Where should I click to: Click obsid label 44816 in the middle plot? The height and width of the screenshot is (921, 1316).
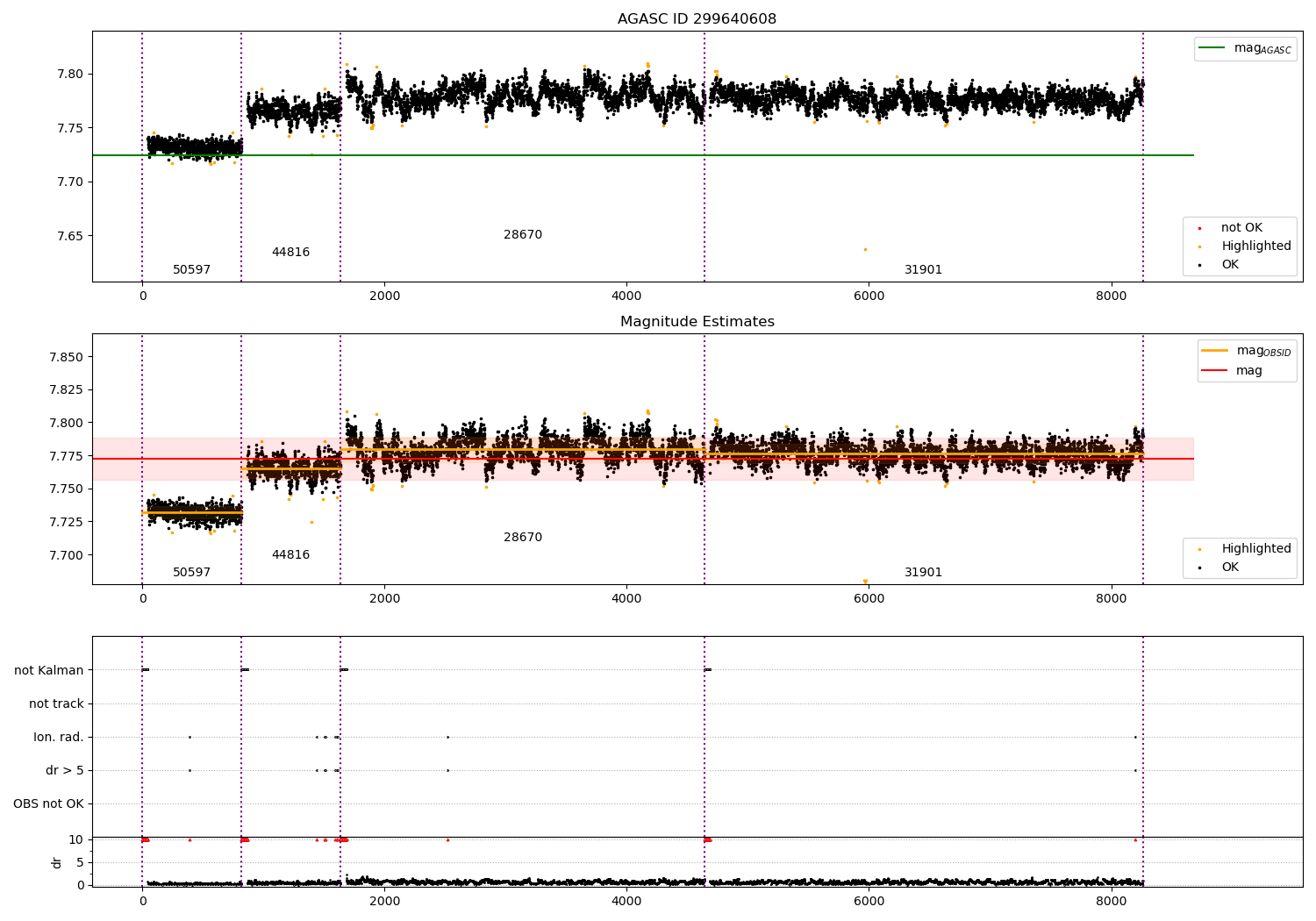(x=290, y=554)
